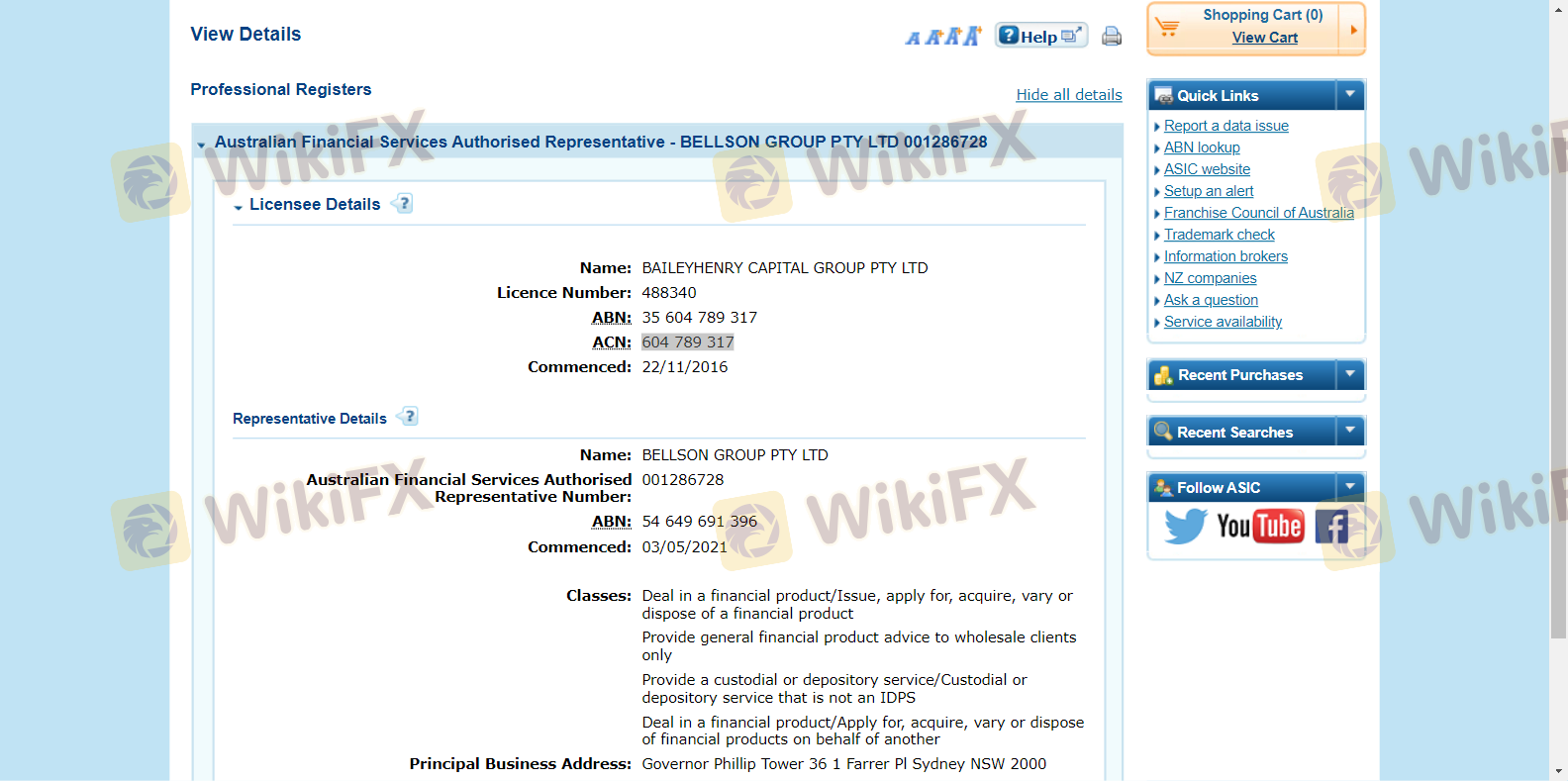Image resolution: width=1568 pixels, height=781 pixels.
Task: Open the View Cart link
Action: click(x=1264, y=38)
